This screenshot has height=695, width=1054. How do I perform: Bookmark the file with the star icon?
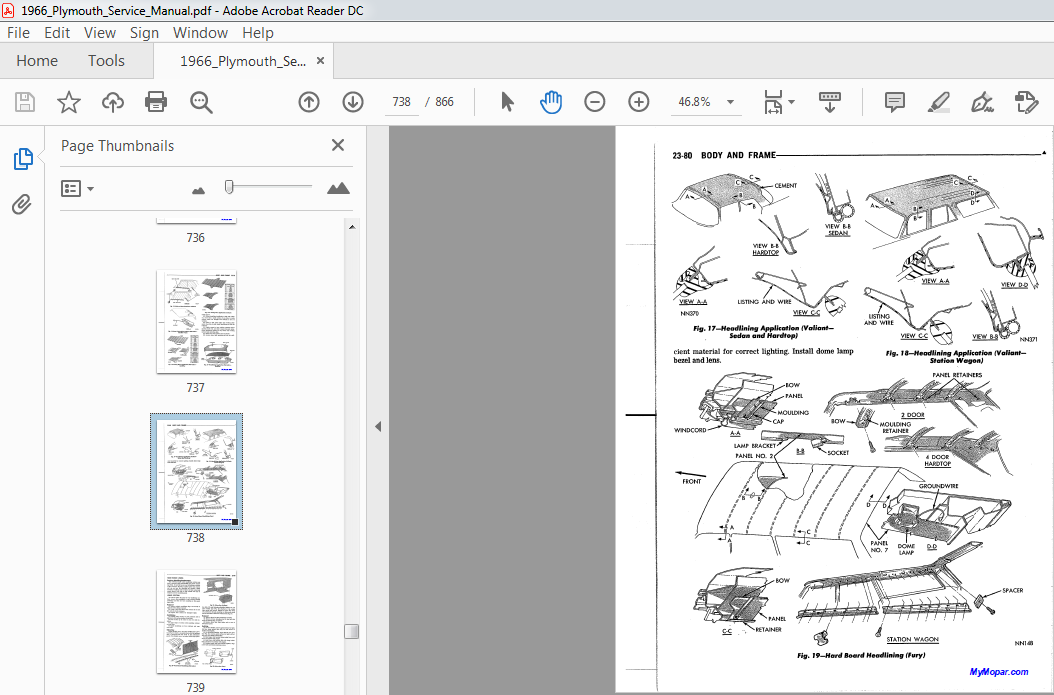point(69,102)
